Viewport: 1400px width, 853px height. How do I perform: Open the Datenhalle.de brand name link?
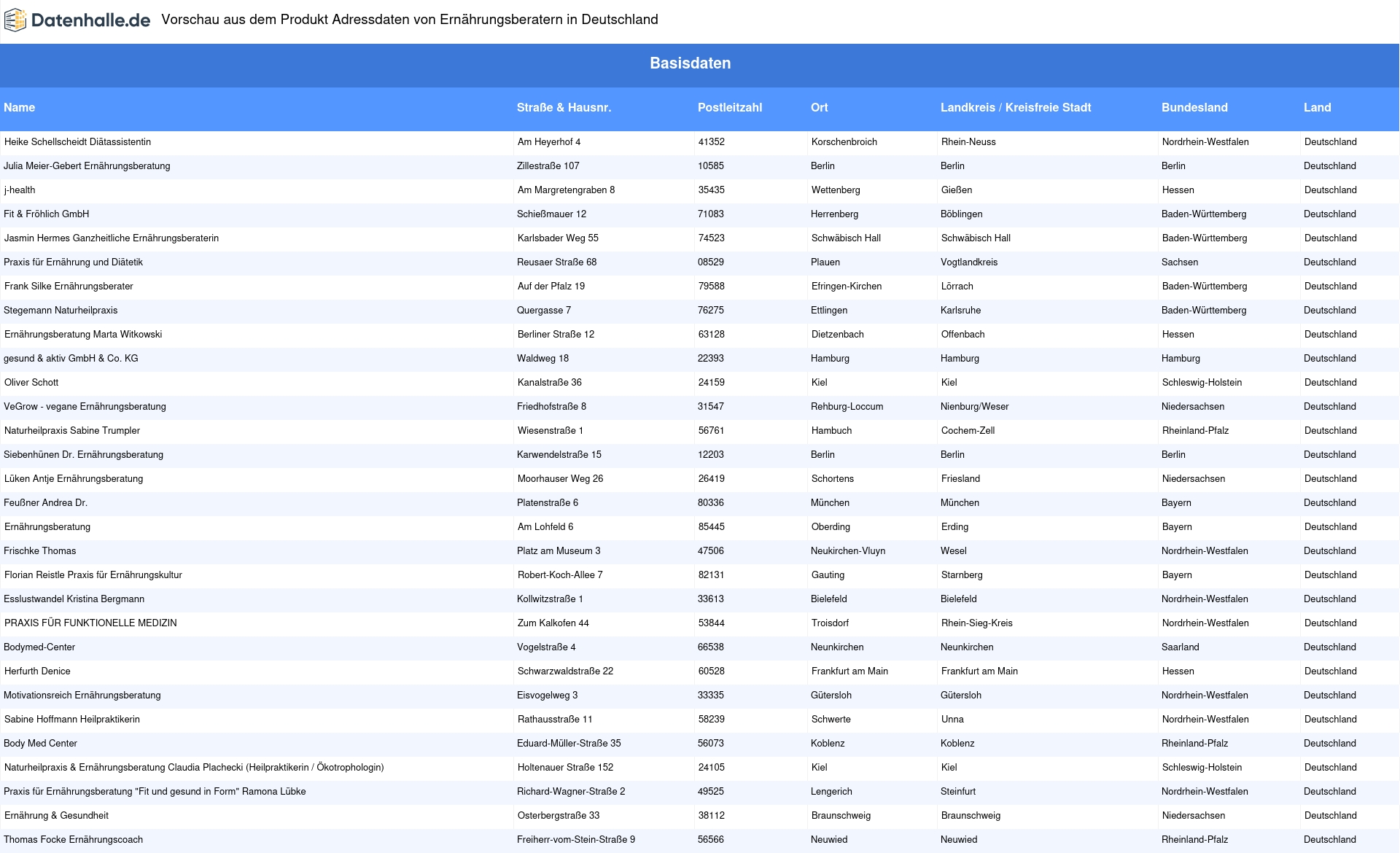pos(90,20)
